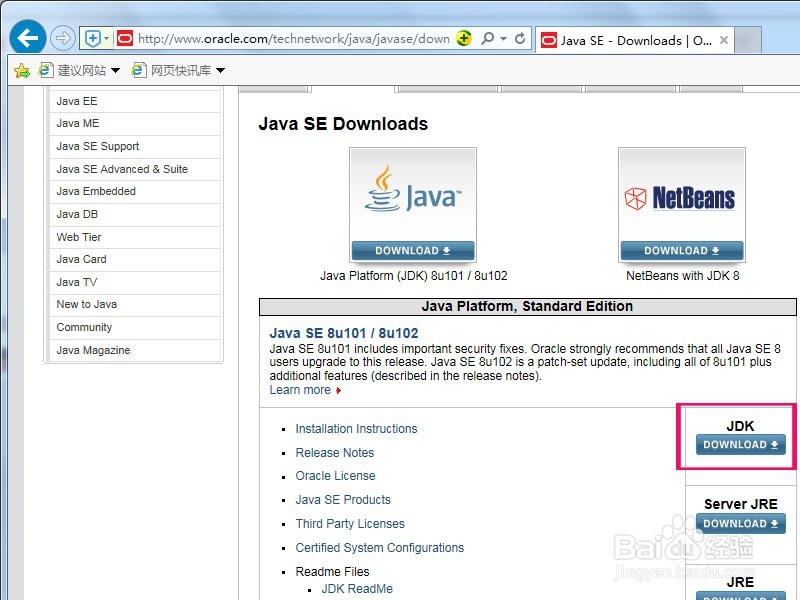Open the 建议网站 favorites link
Screen dimensions: 800x600
click(73, 70)
